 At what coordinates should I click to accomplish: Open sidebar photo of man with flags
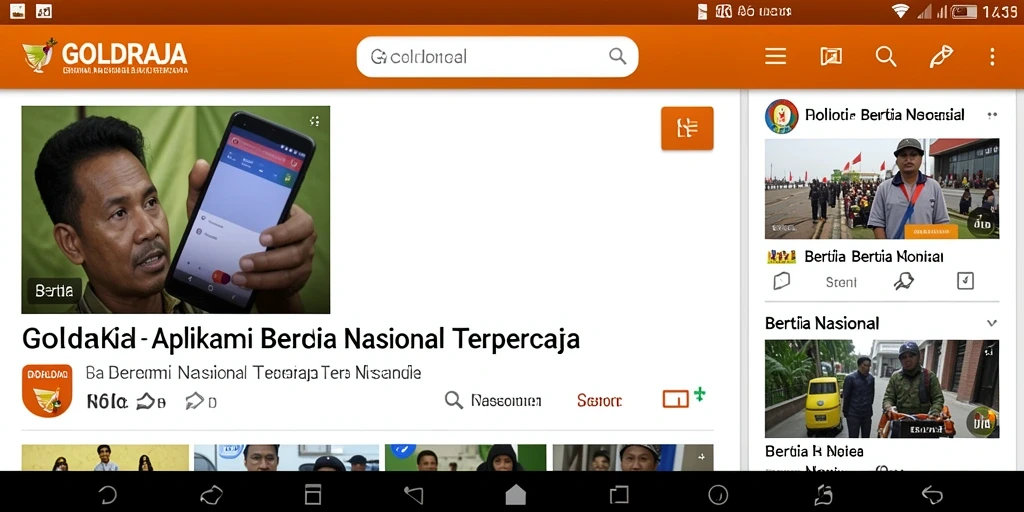882,189
